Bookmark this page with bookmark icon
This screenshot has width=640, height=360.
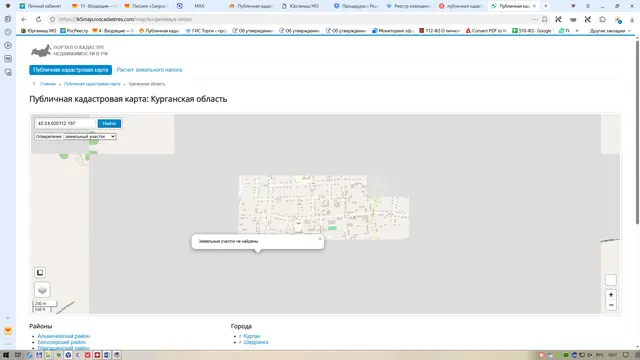point(544,19)
